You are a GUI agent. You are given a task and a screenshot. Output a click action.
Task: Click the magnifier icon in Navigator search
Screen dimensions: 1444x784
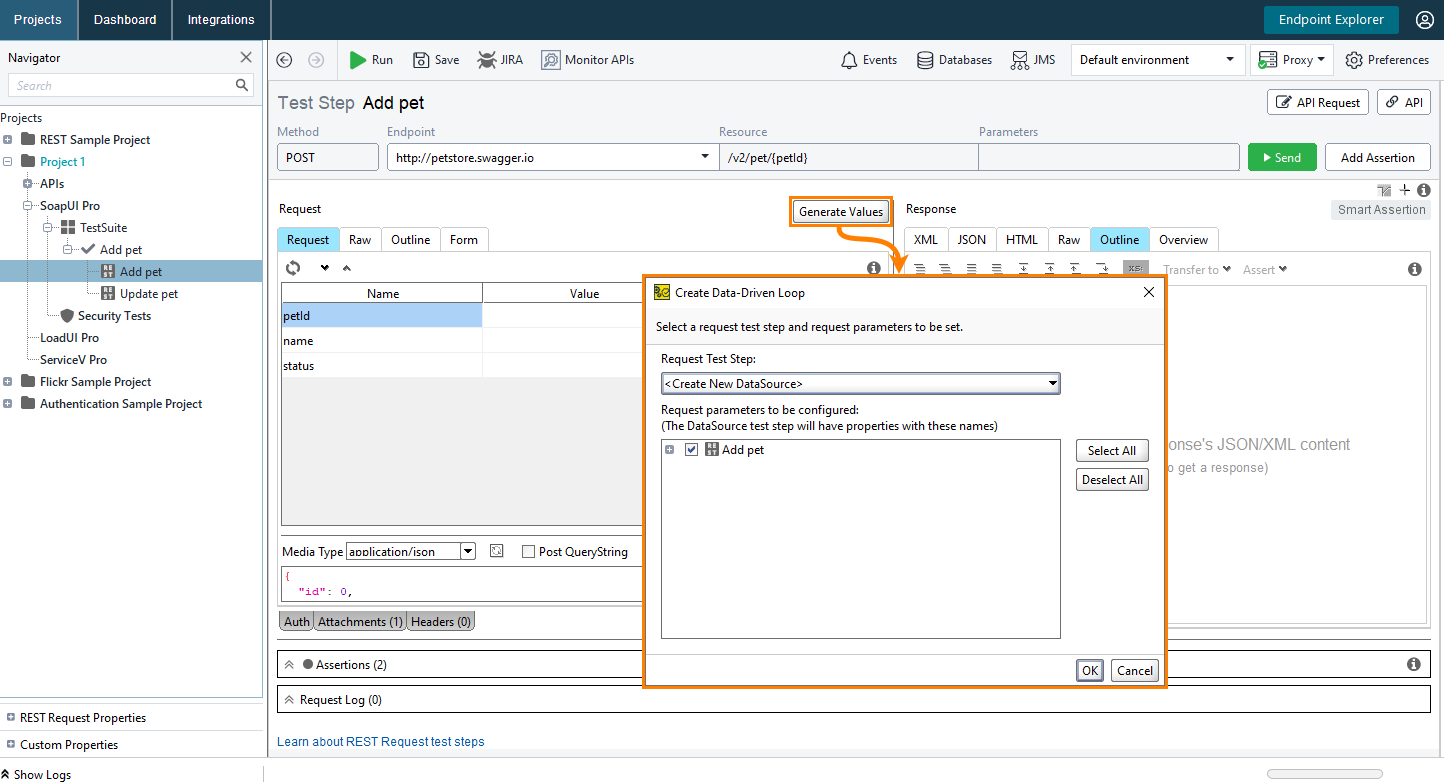tap(242, 86)
